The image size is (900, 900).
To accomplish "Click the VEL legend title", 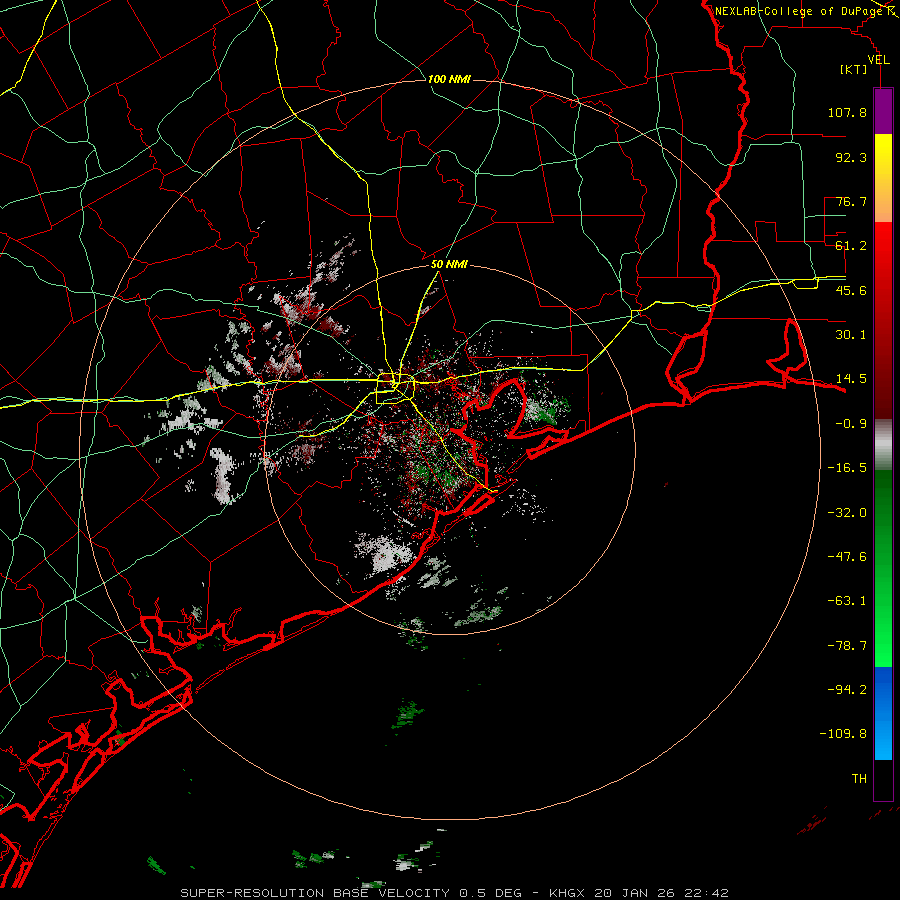I will pos(878,59).
